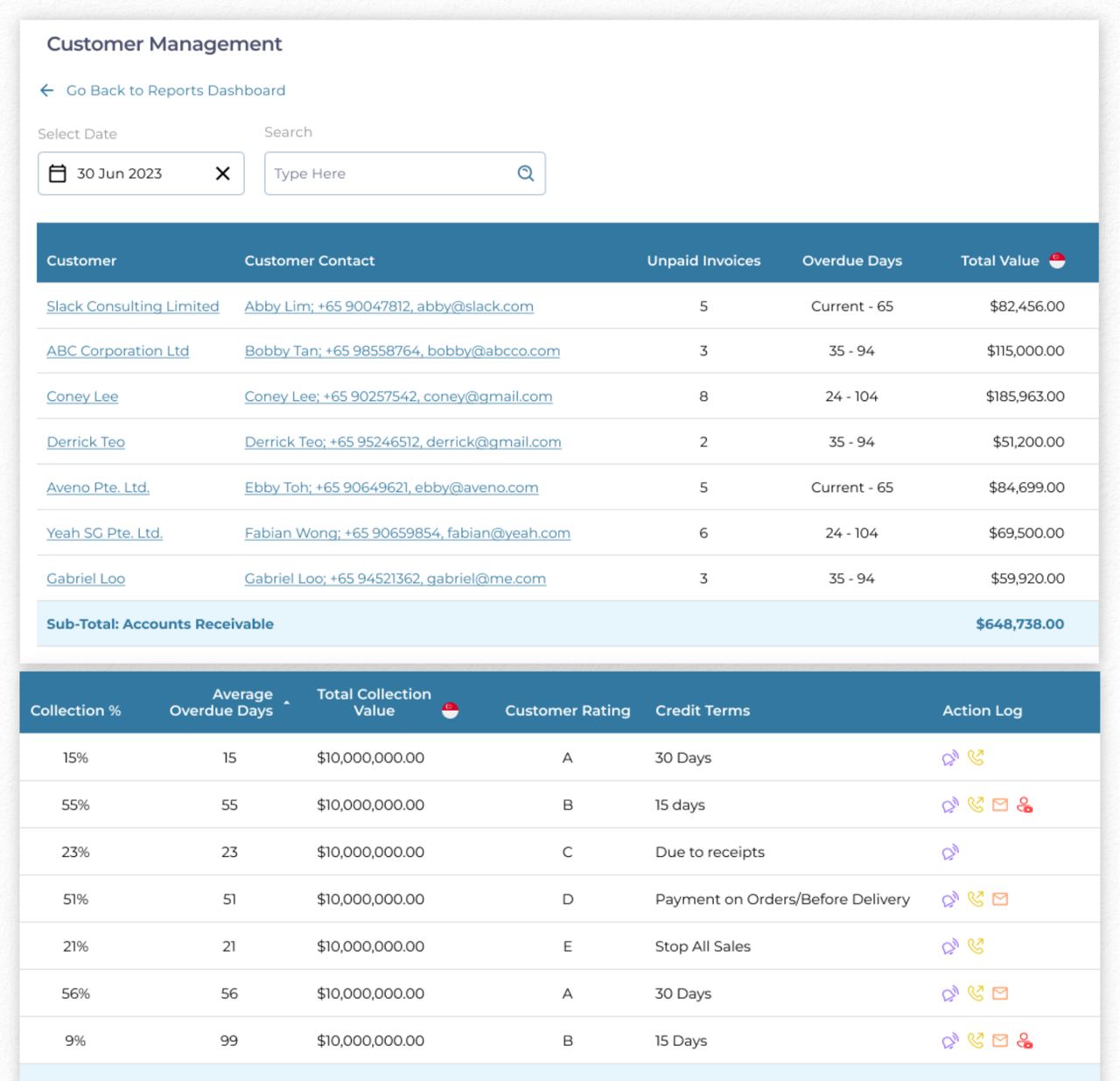Image resolution: width=1120 pixels, height=1081 pixels.
Task: Click the Due to receipts credit term
Action: (x=710, y=852)
